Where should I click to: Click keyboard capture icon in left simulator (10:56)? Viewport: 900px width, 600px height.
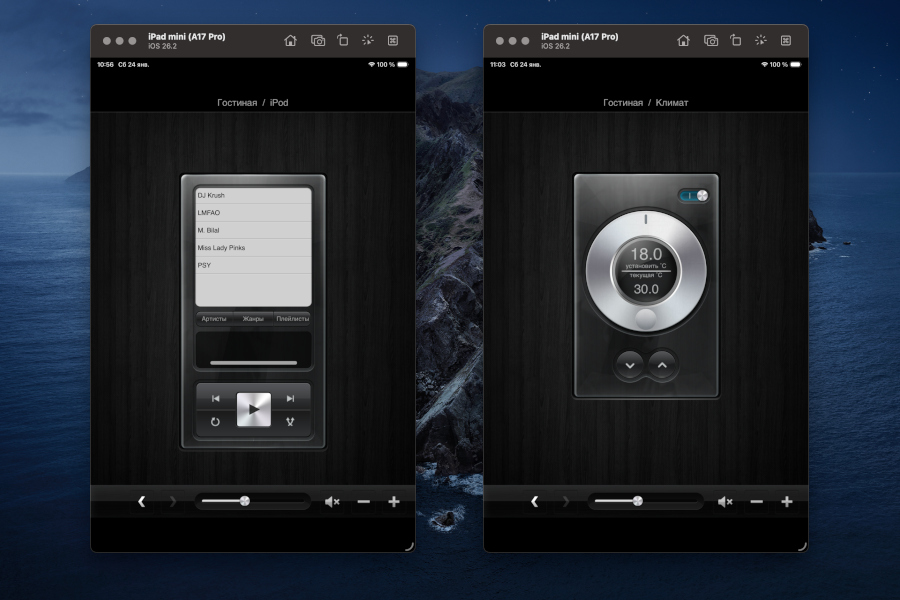pyautogui.click(x=393, y=40)
